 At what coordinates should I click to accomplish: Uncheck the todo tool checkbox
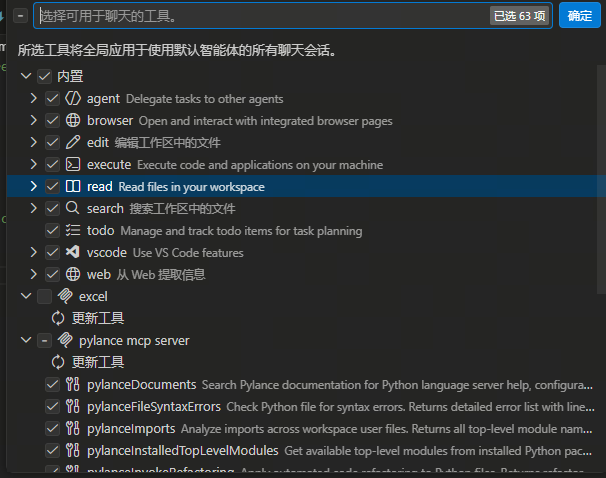point(52,231)
